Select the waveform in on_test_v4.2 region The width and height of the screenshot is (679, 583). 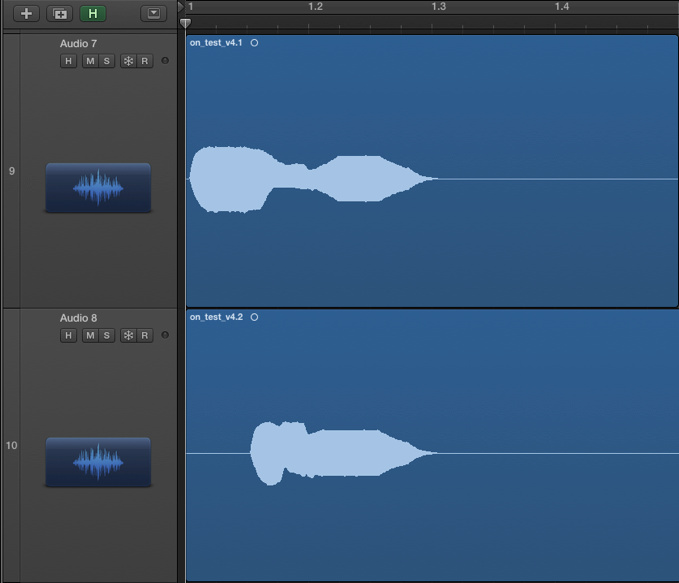[x=343, y=453]
